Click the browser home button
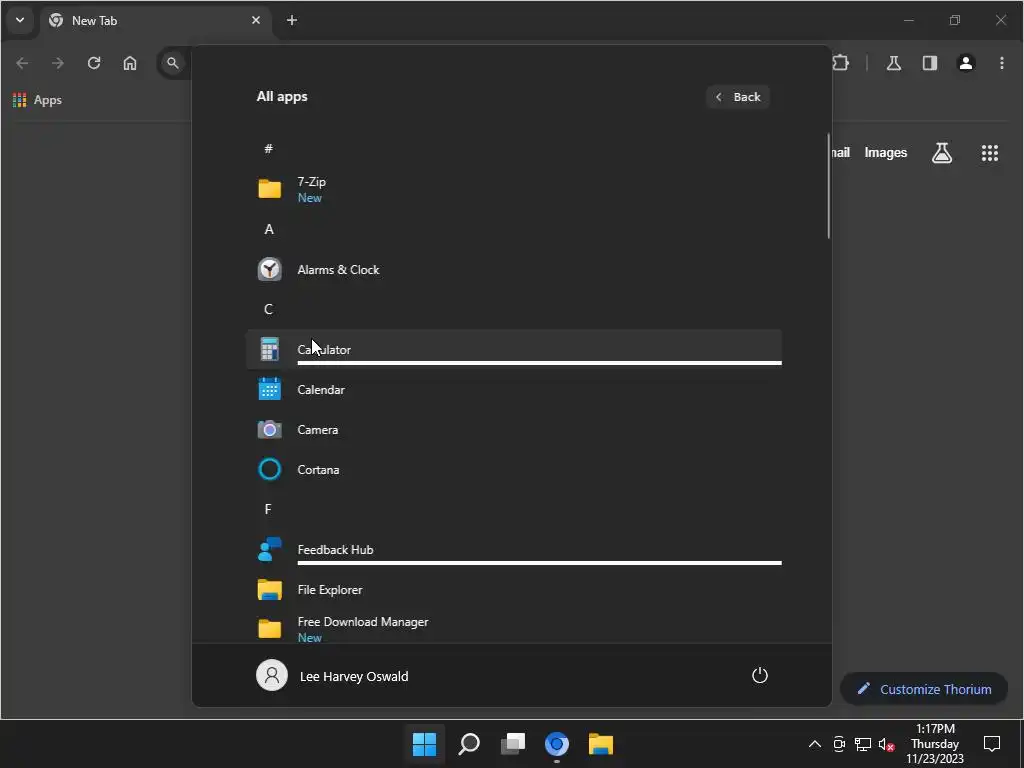This screenshot has width=1024, height=768. point(130,63)
